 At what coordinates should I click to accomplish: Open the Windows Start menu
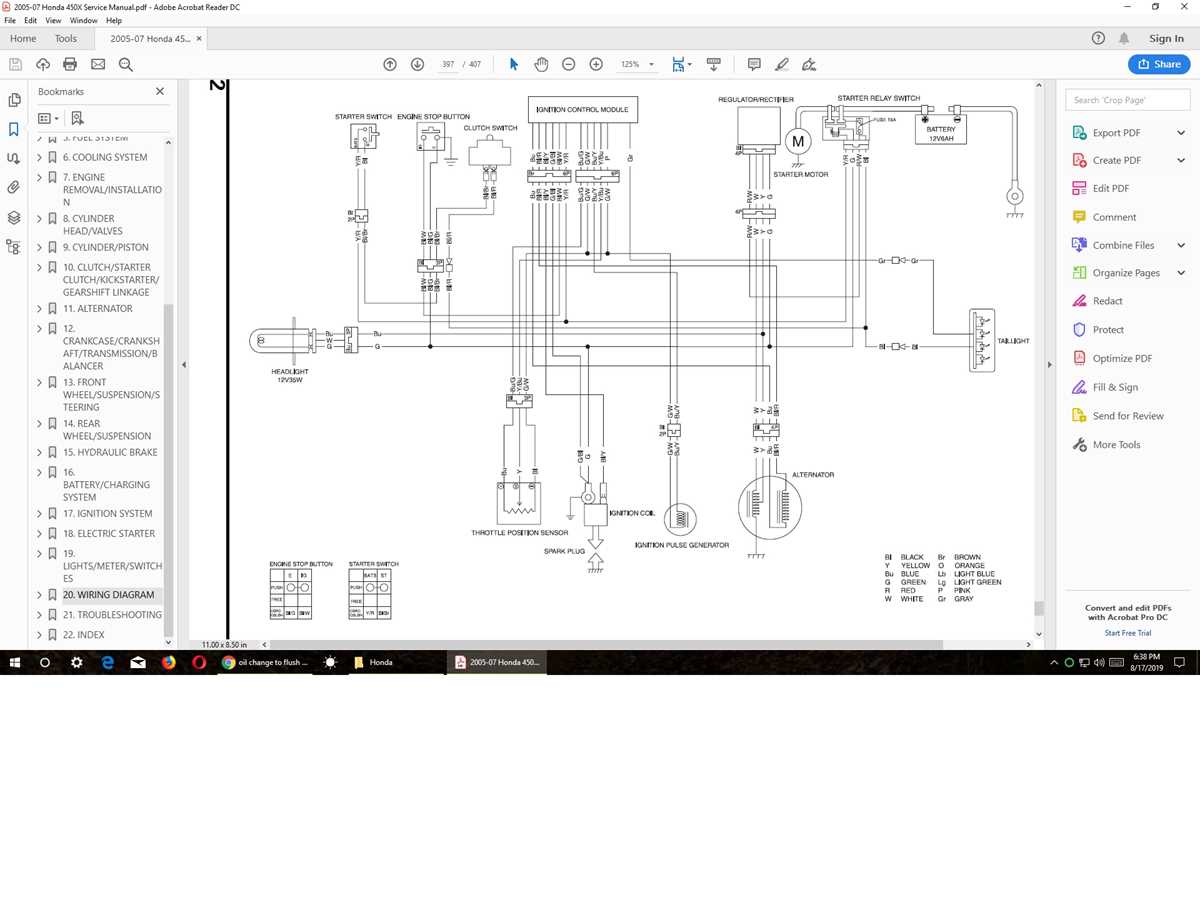point(15,662)
